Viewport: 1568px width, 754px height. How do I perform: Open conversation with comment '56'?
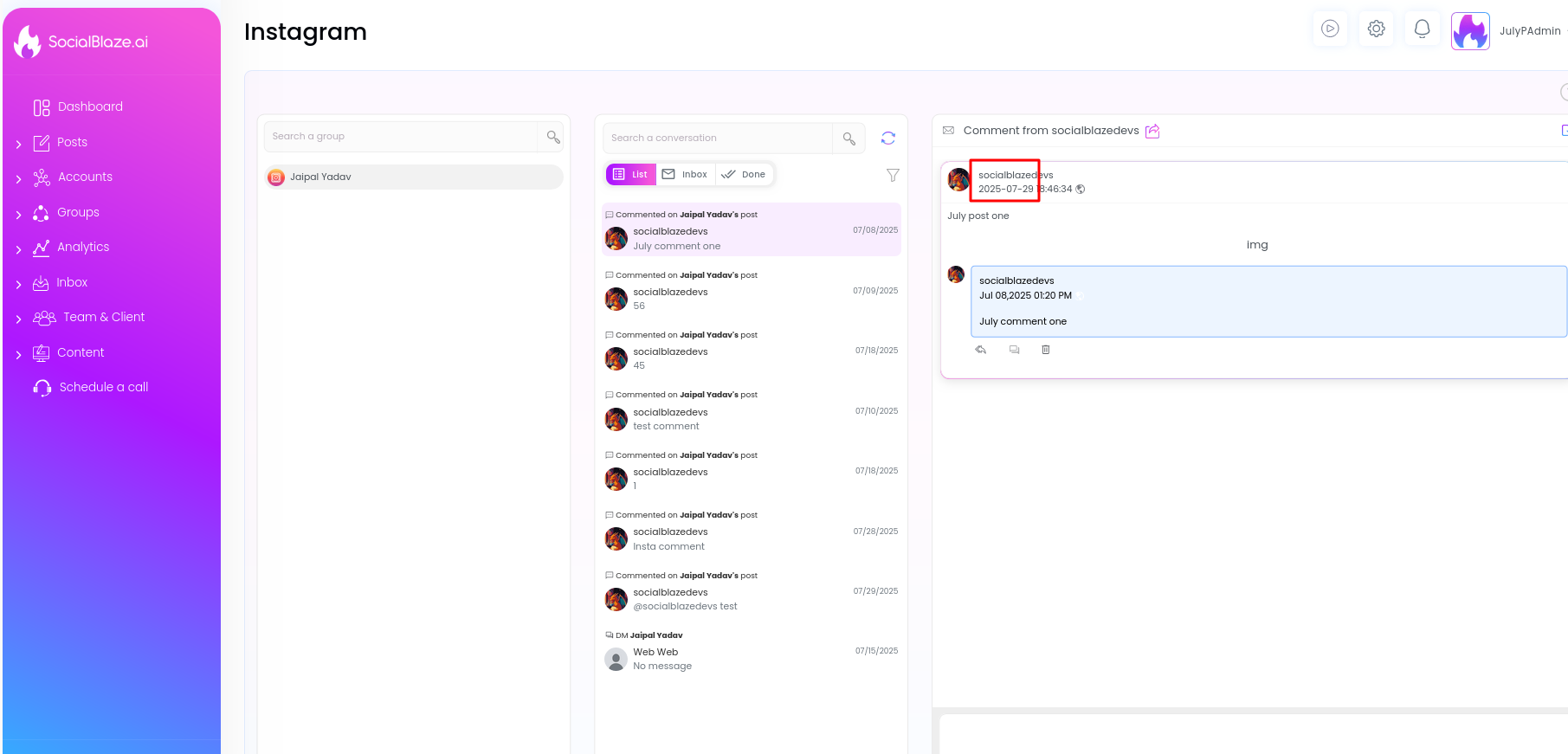pyautogui.click(x=752, y=291)
